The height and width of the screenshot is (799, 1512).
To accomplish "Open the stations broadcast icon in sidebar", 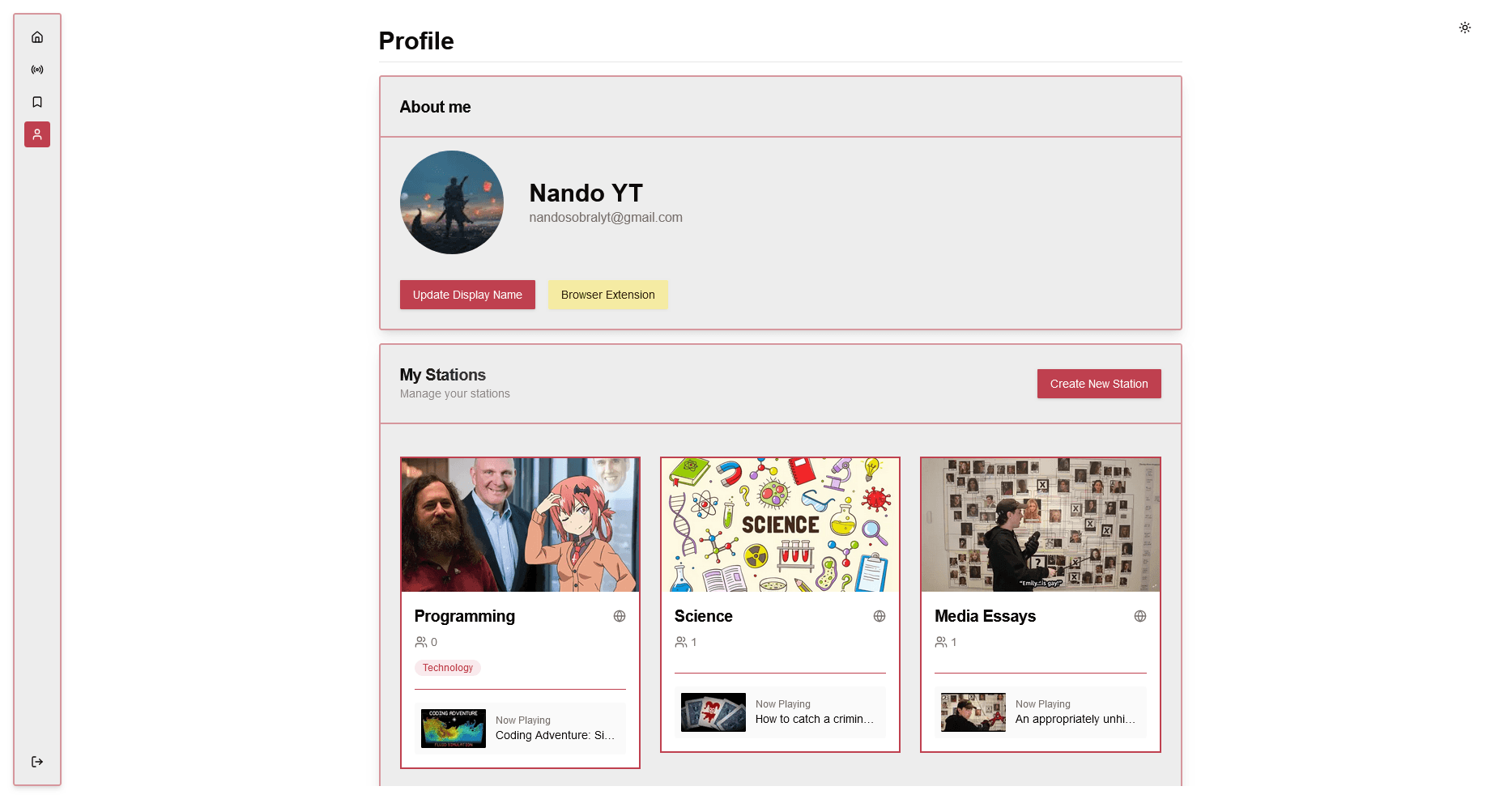I will click(x=37, y=70).
